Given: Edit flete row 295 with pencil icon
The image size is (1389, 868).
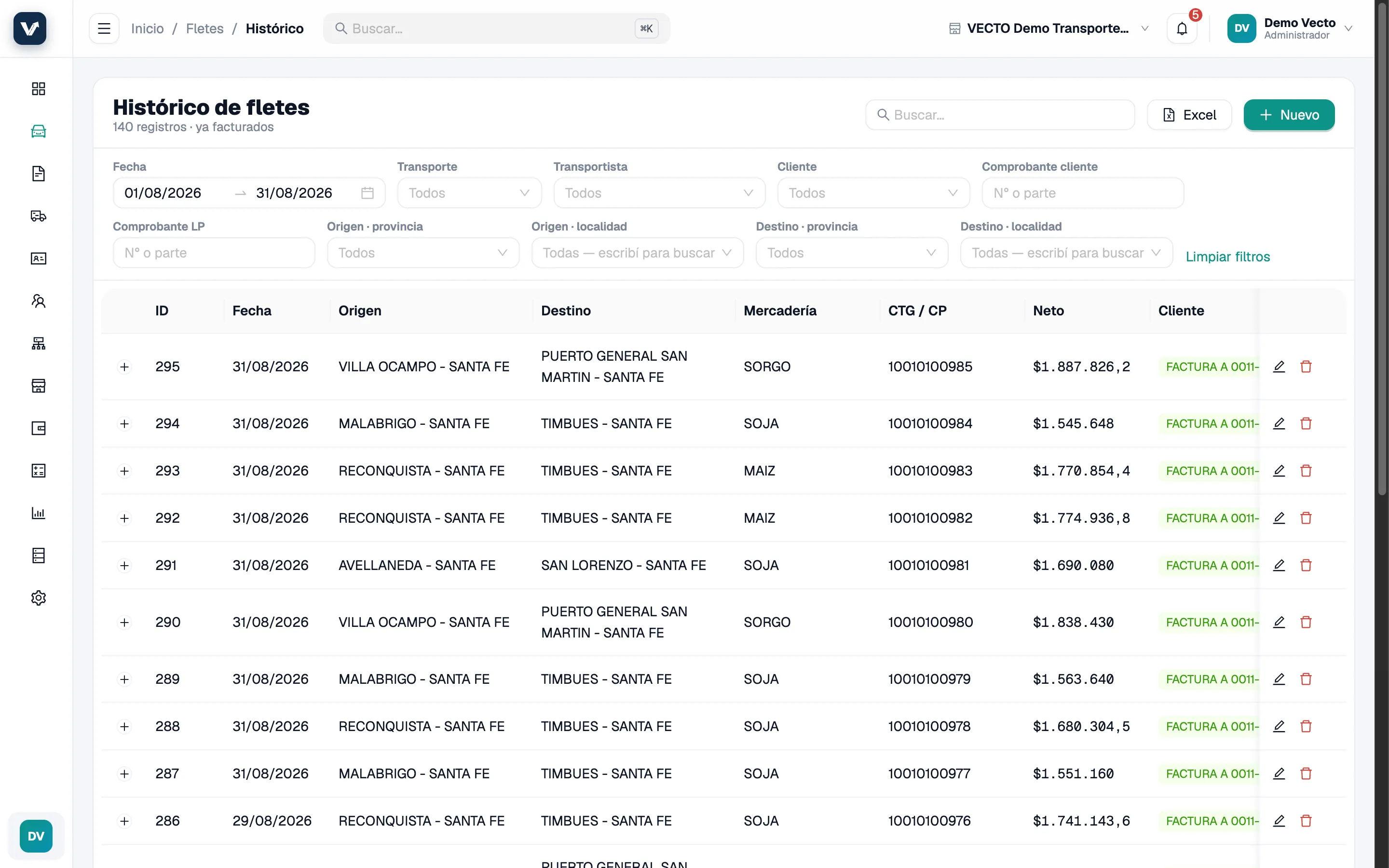Looking at the screenshot, I should click(x=1279, y=366).
